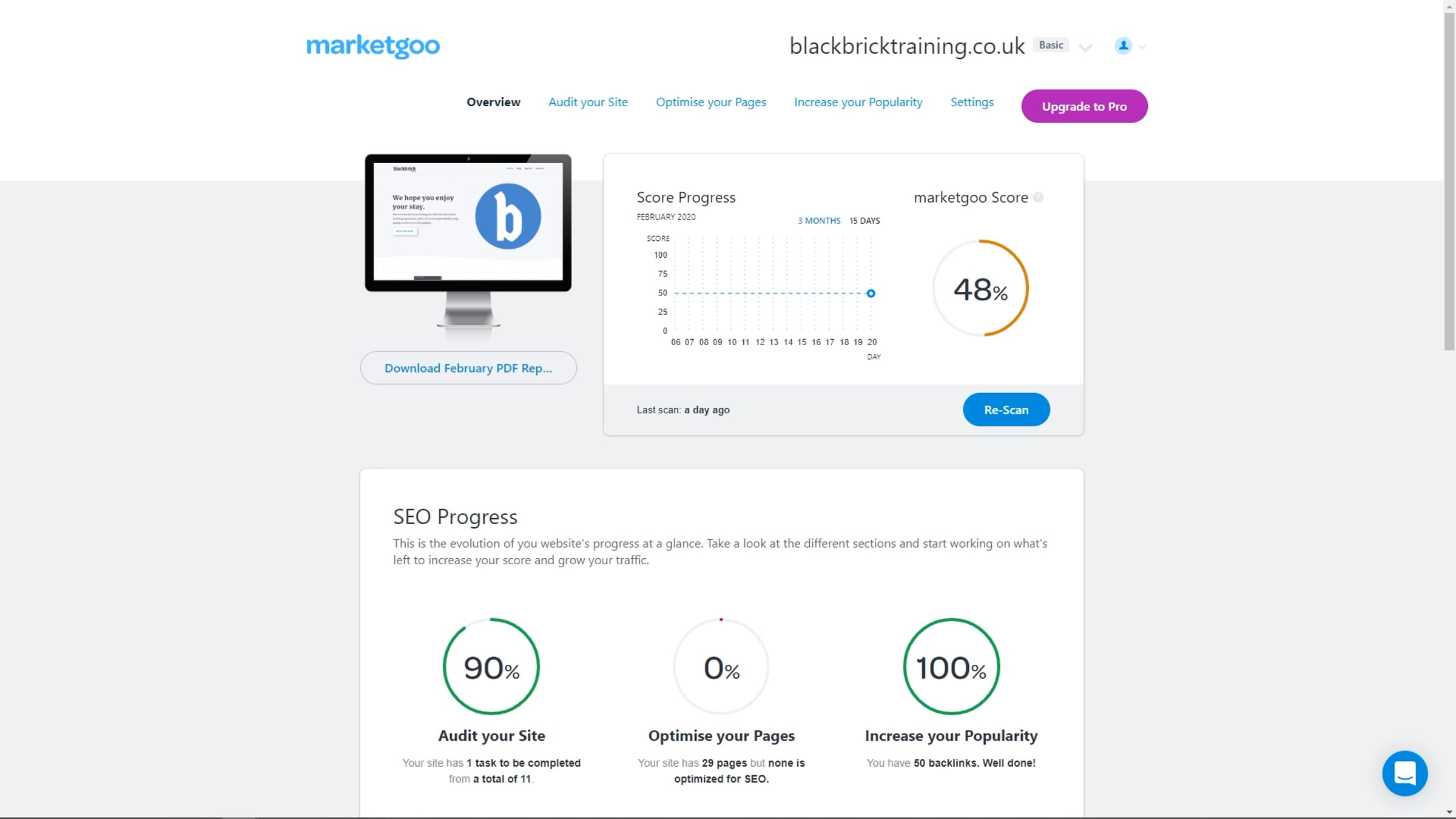
Task: Click the '1 task to be completed' text
Action: (x=524, y=763)
